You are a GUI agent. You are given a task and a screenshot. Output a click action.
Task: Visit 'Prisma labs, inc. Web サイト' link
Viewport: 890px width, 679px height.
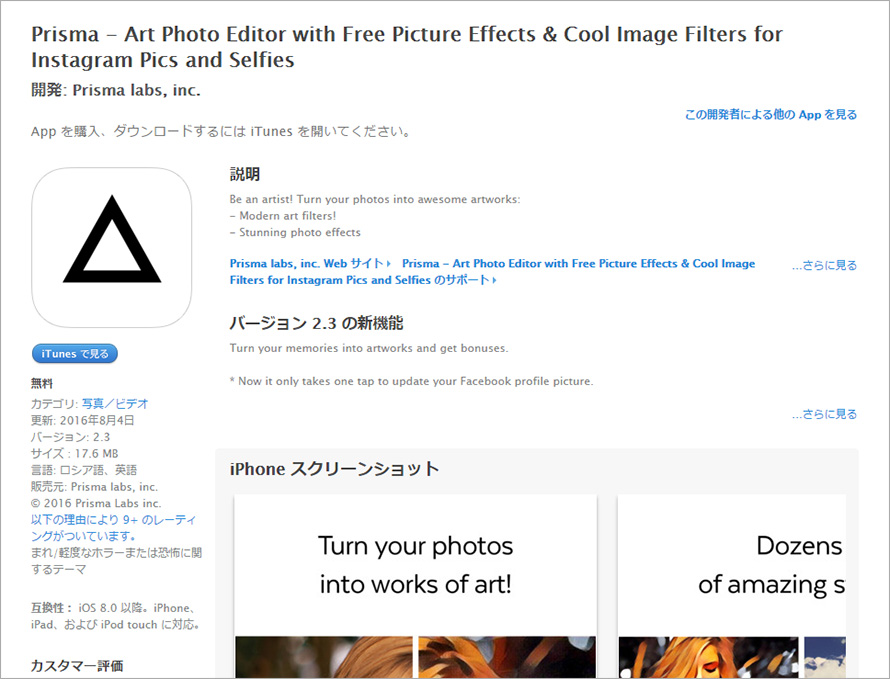click(x=310, y=263)
